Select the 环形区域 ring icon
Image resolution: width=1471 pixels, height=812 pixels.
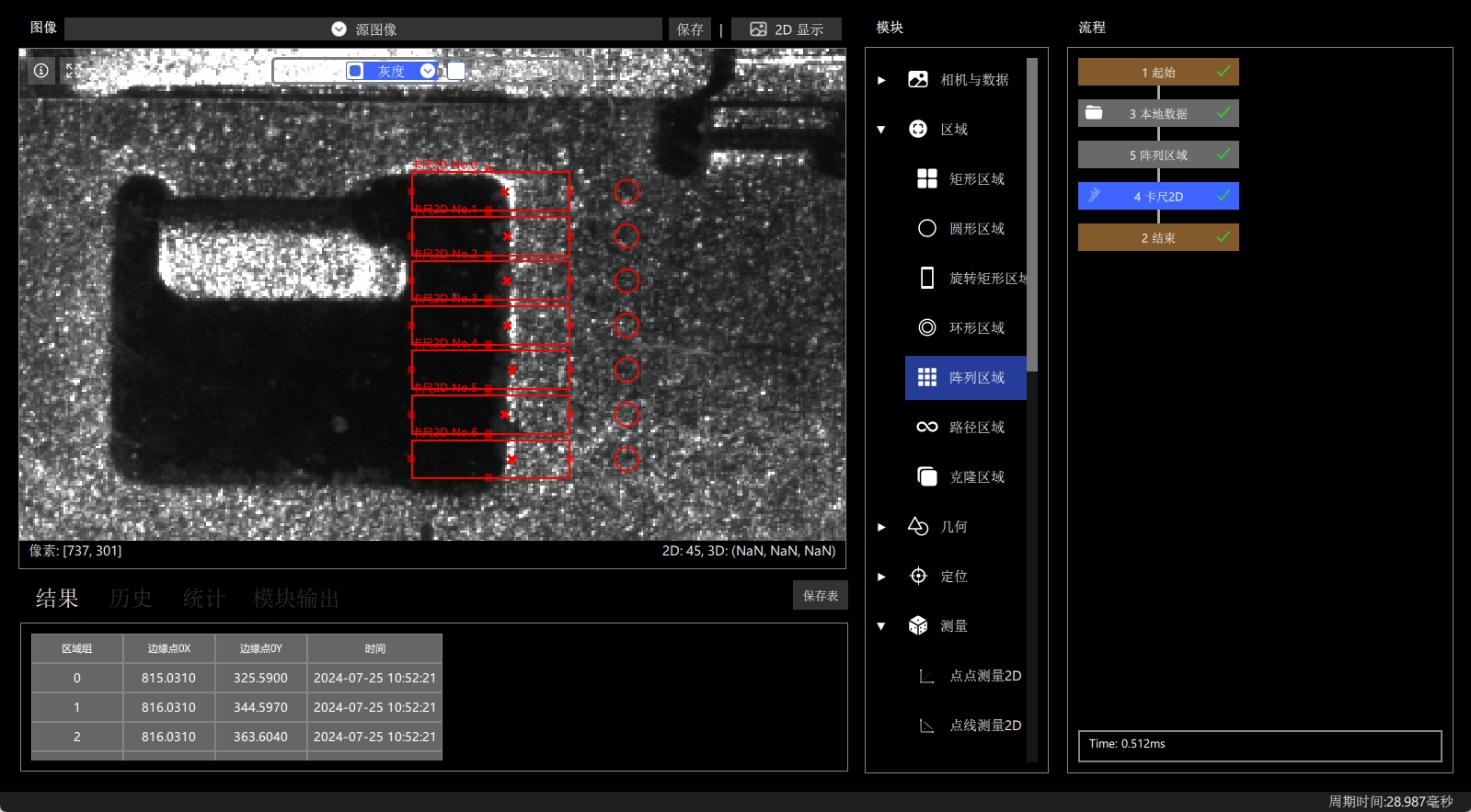pyautogui.click(x=927, y=327)
